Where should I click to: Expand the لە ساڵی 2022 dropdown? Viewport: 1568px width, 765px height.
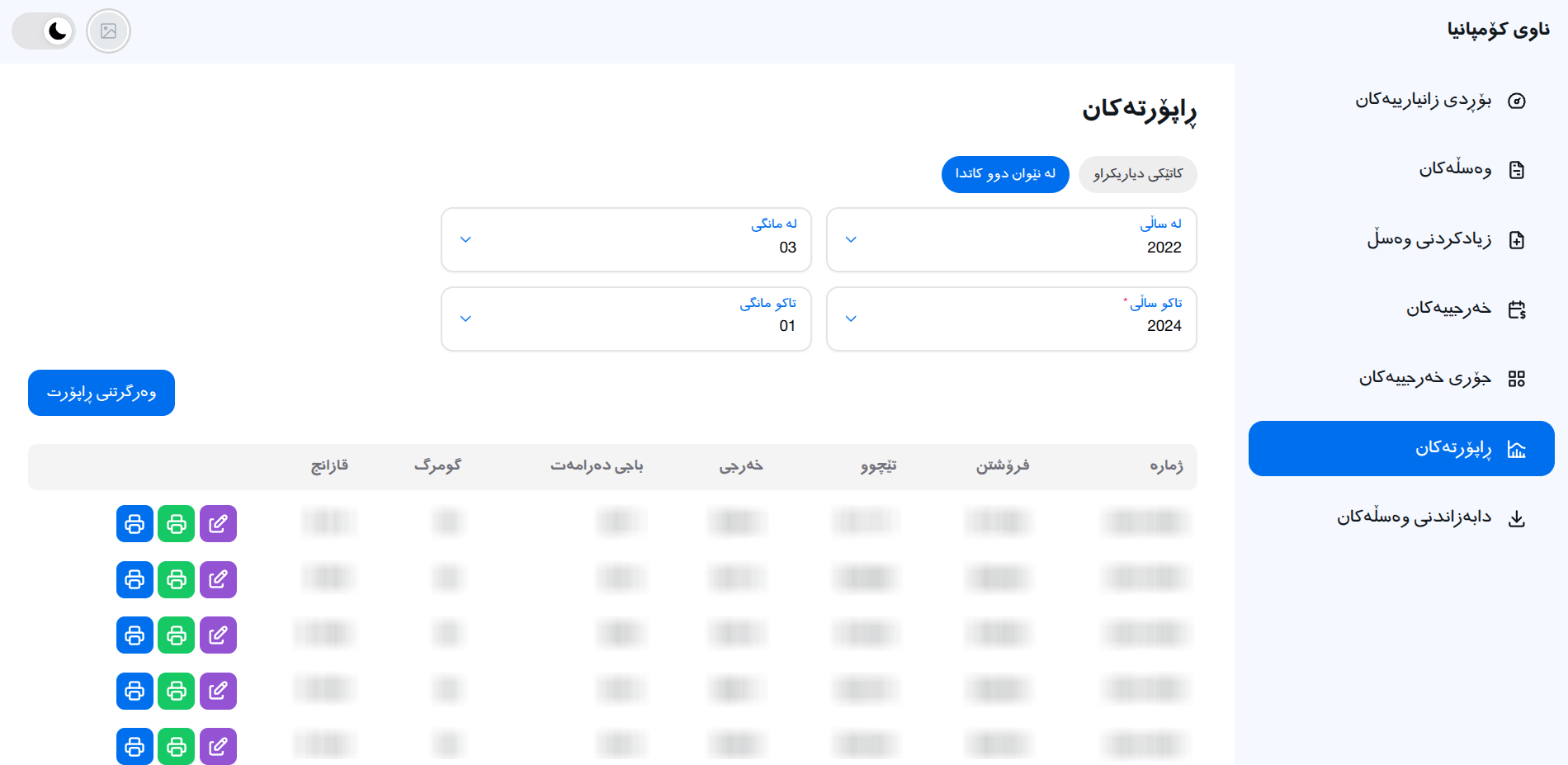[x=1012, y=239]
